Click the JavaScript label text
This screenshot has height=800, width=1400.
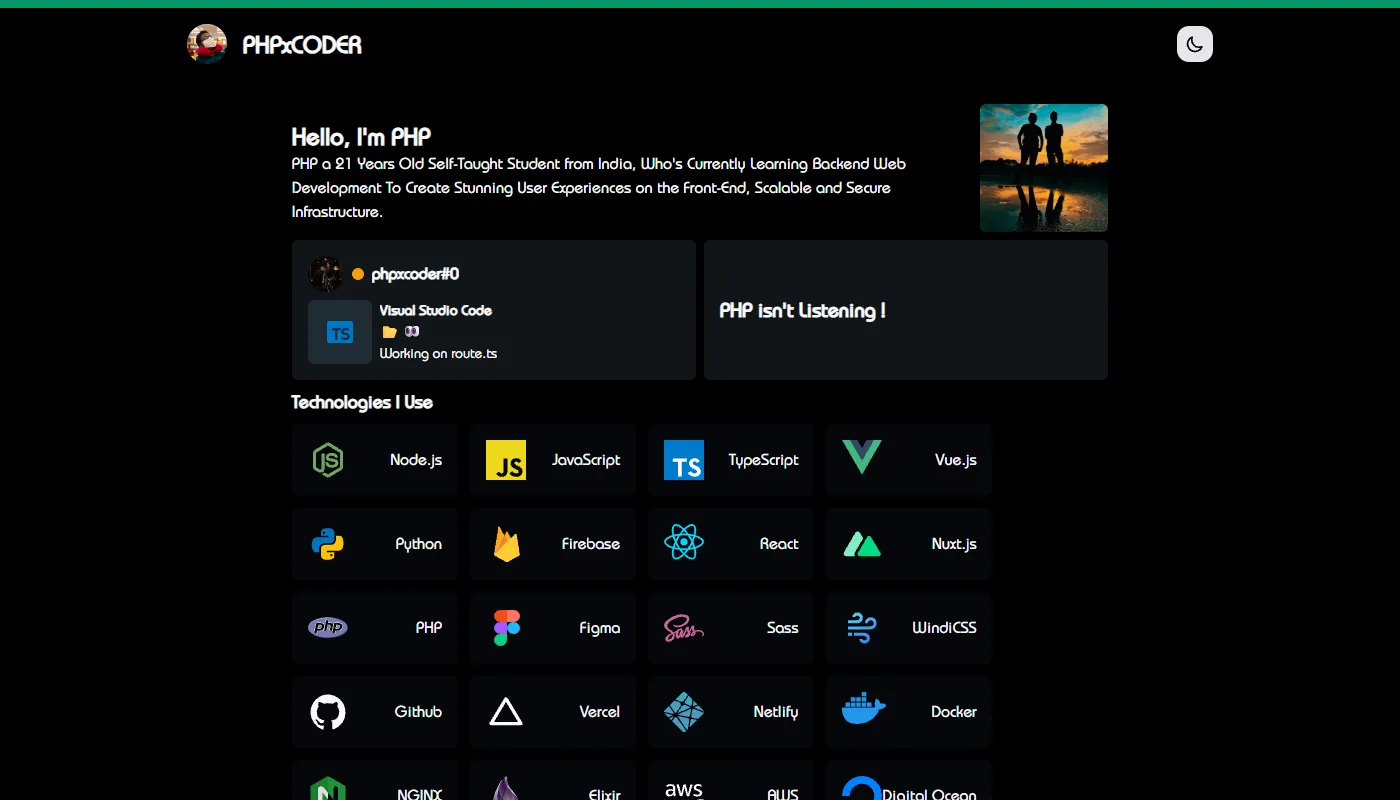pos(586,460)
